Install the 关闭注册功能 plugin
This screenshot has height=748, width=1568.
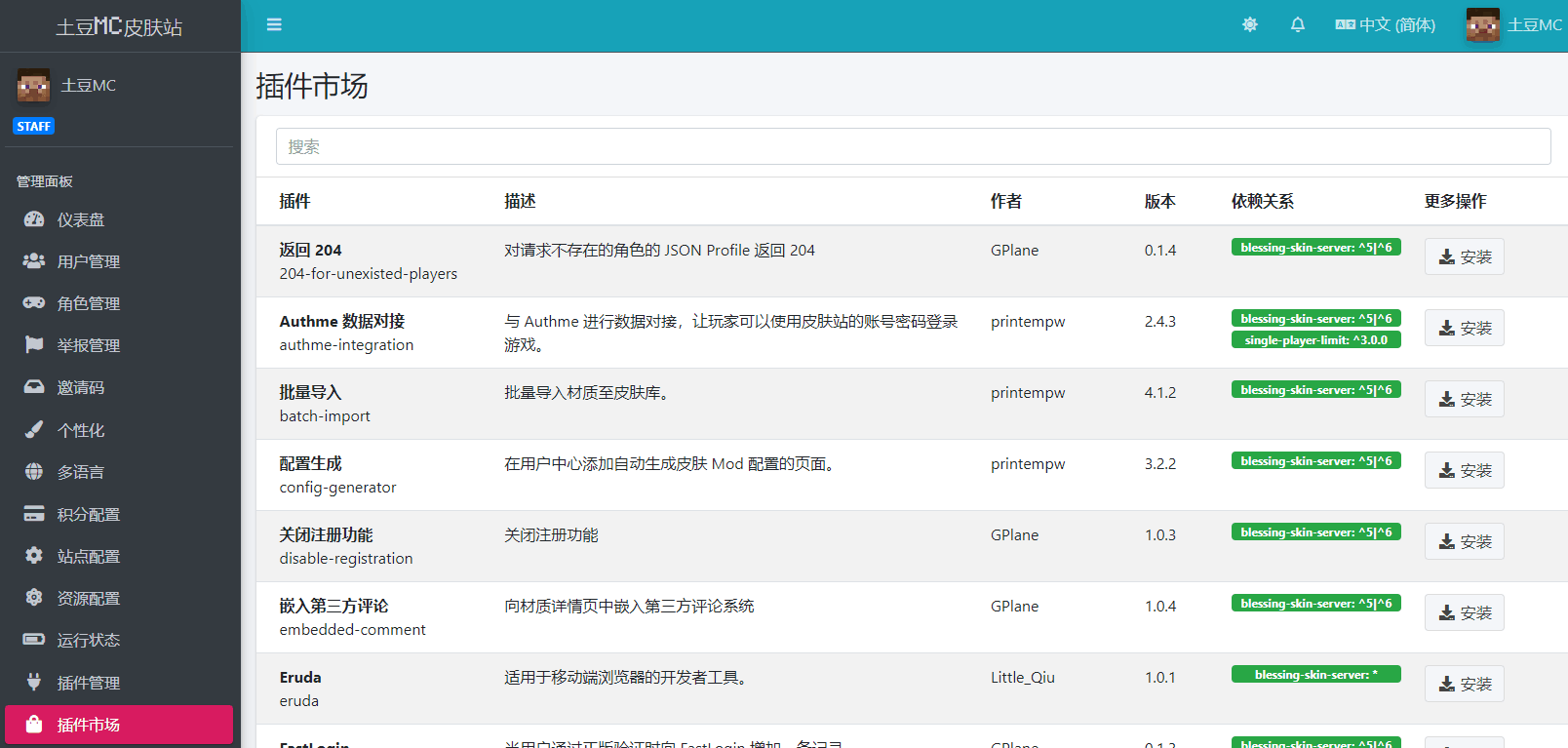tap(1464, 541)
